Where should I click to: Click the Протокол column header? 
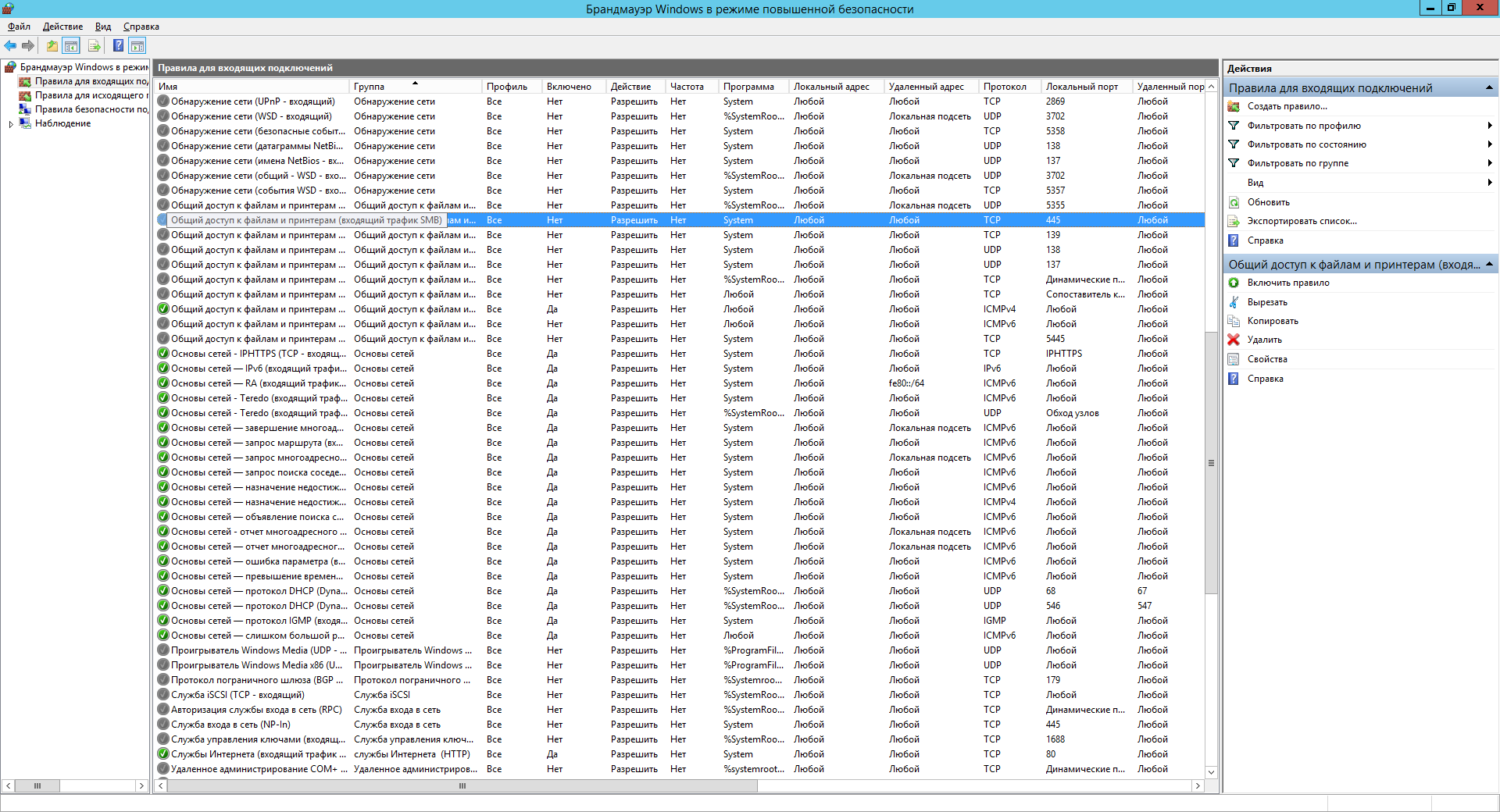1010,87
